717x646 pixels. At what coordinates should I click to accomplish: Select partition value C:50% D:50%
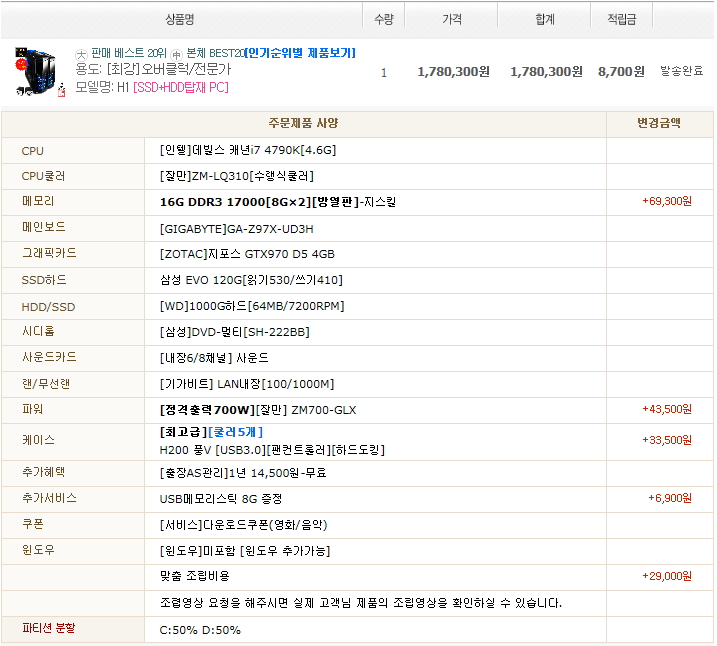tap(200, 630)
